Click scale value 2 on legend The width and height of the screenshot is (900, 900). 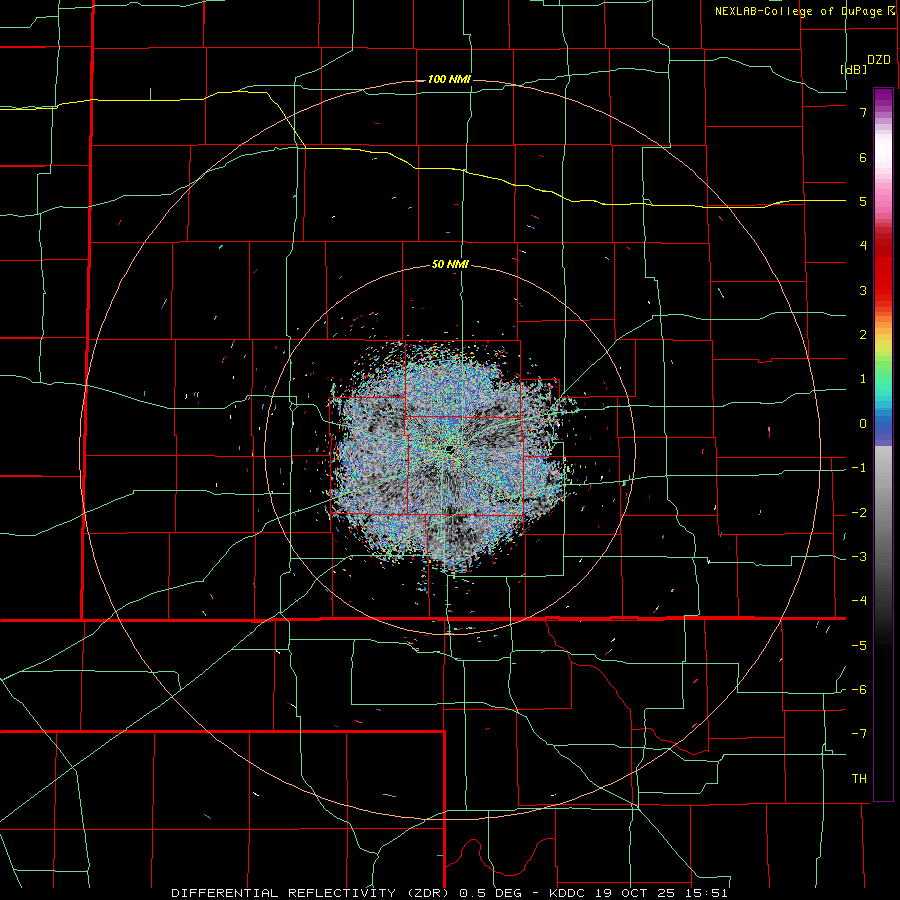[863, 335]
